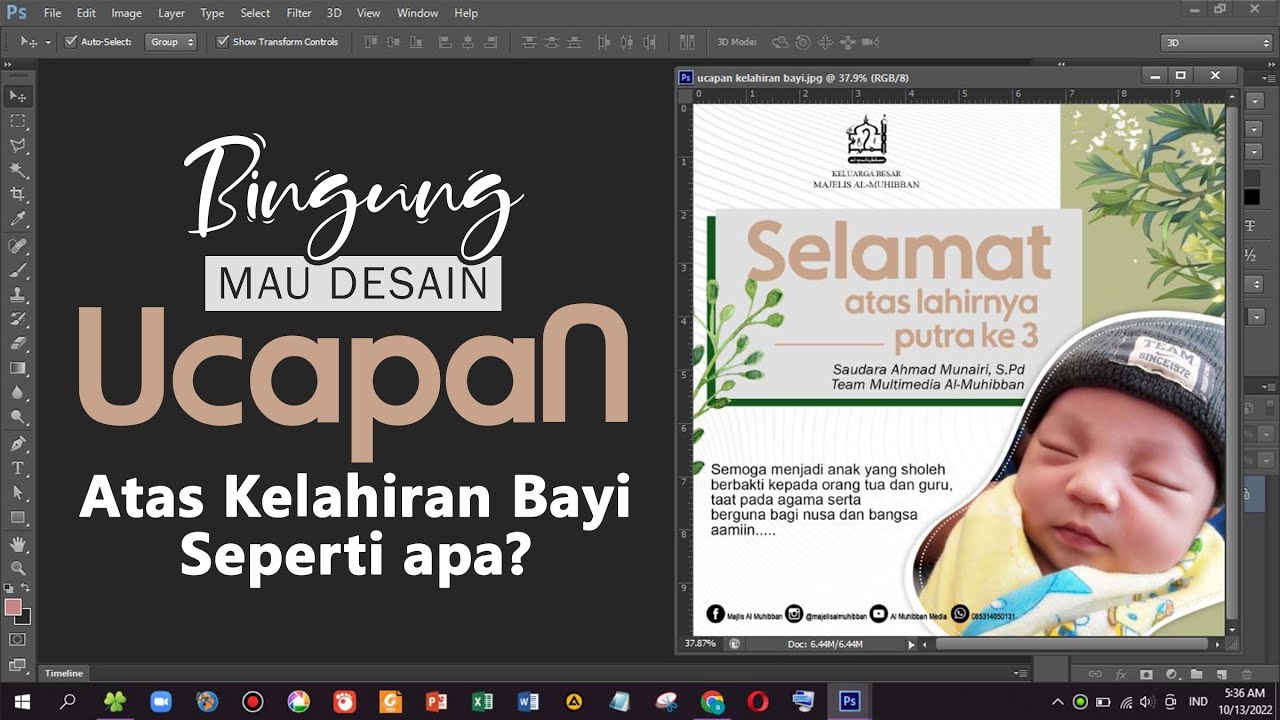Select the Magic Wand tool
The height and width of the screenshot is (720, 1280).
point(18,170)
